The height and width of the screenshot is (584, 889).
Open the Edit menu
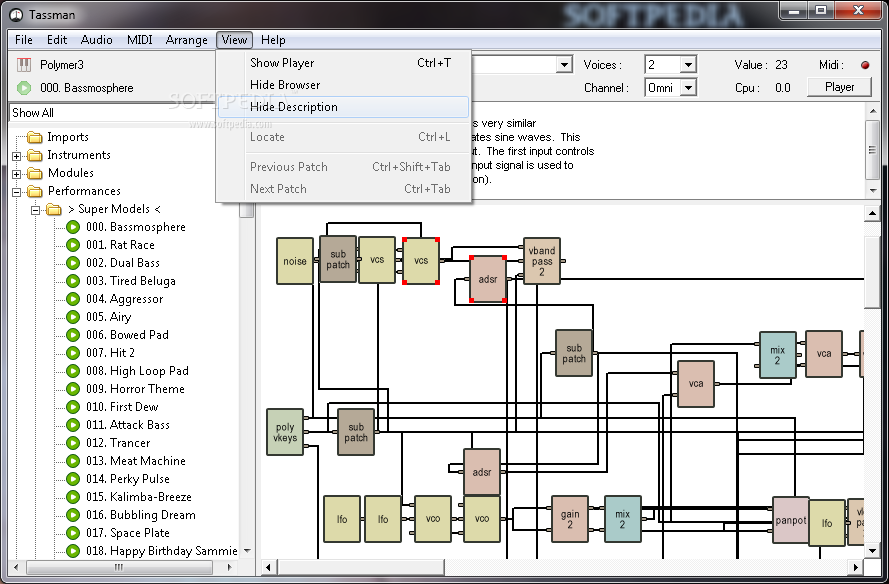coord(57,40)
